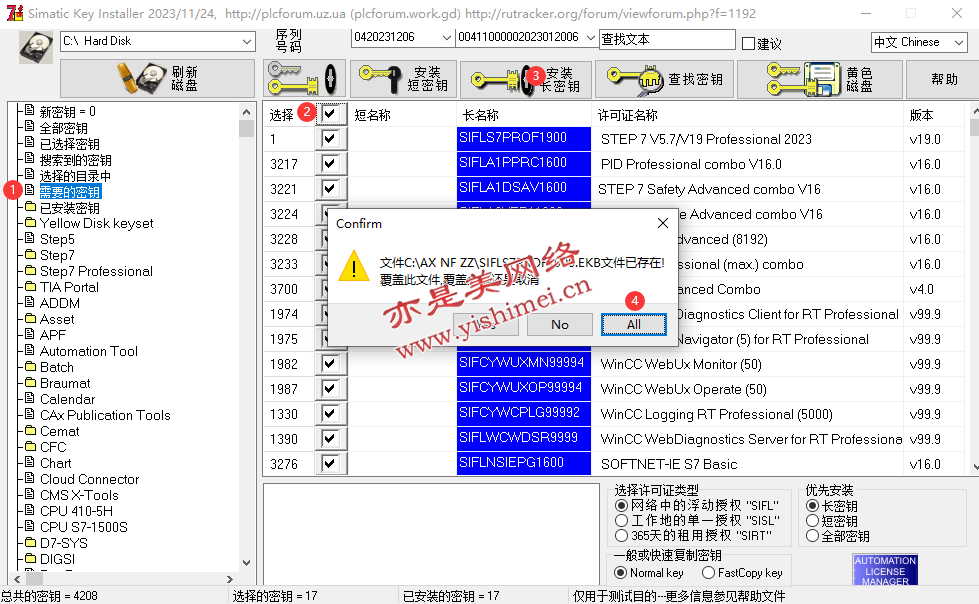This screenshot has width=979, height=604.
Task: Select the APF tree item
Action: pos(52,335)
